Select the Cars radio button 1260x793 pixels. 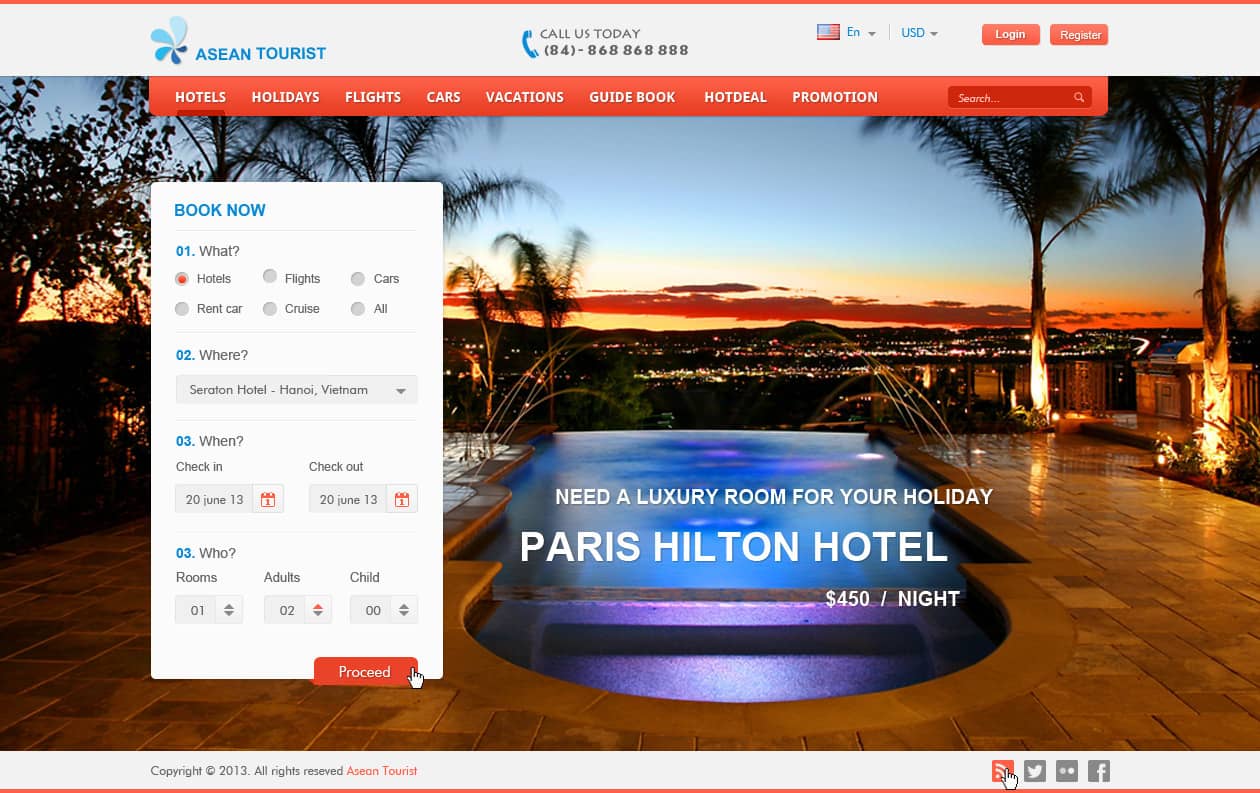(358, 279)
